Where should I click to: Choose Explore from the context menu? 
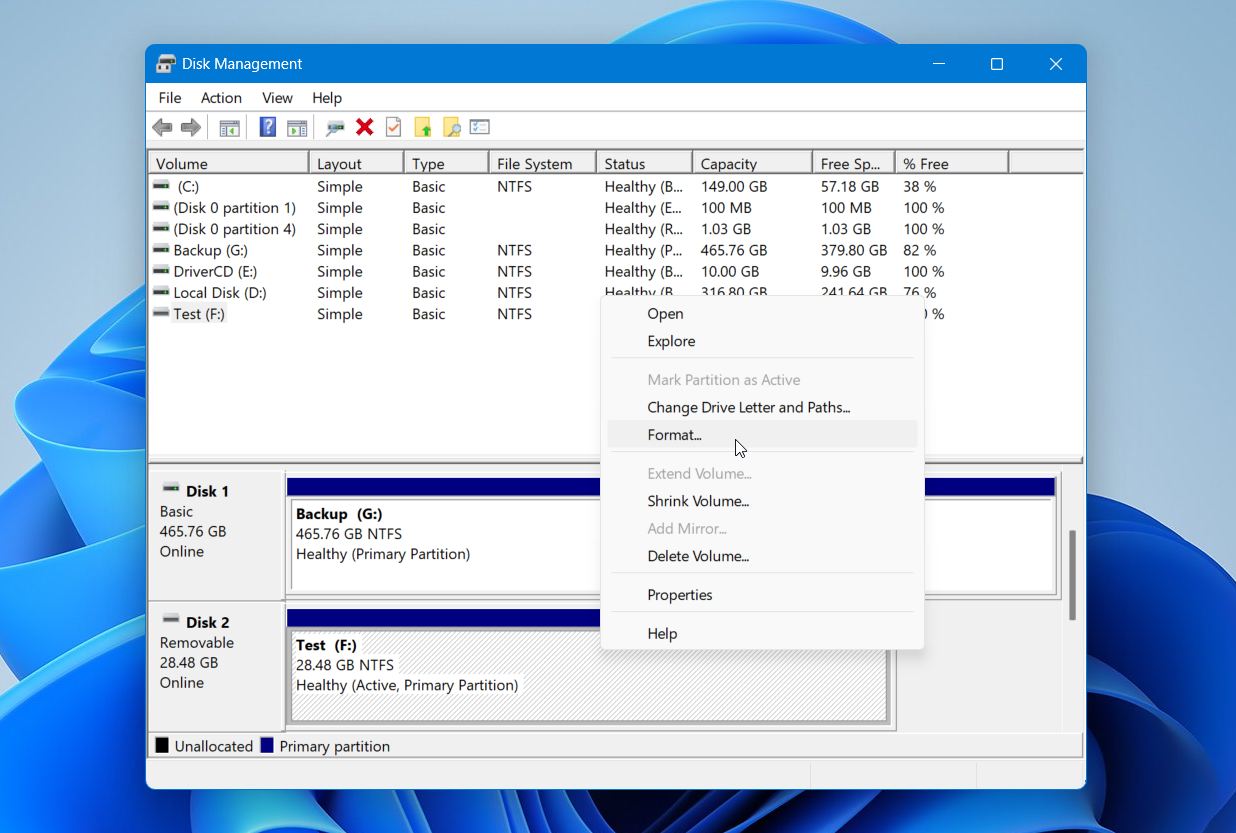(x=762, y=341)
